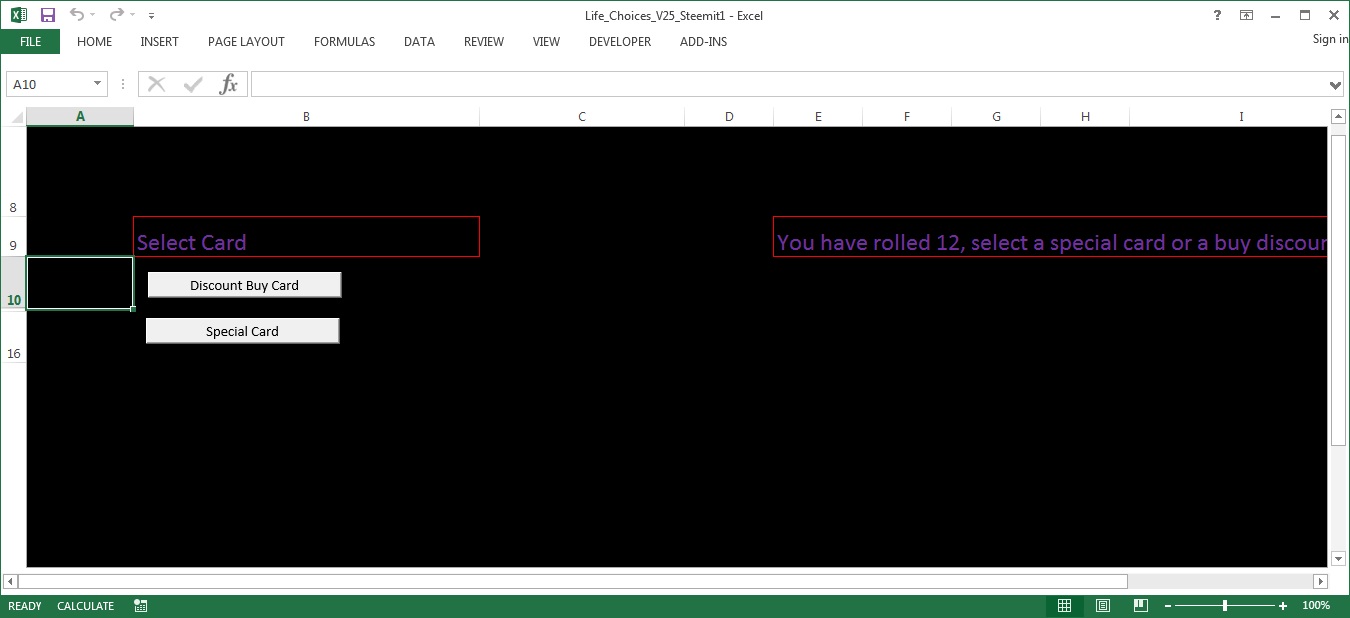
Task: Switch to Page Layout view icon
Action: click(x=1102, y=606)
